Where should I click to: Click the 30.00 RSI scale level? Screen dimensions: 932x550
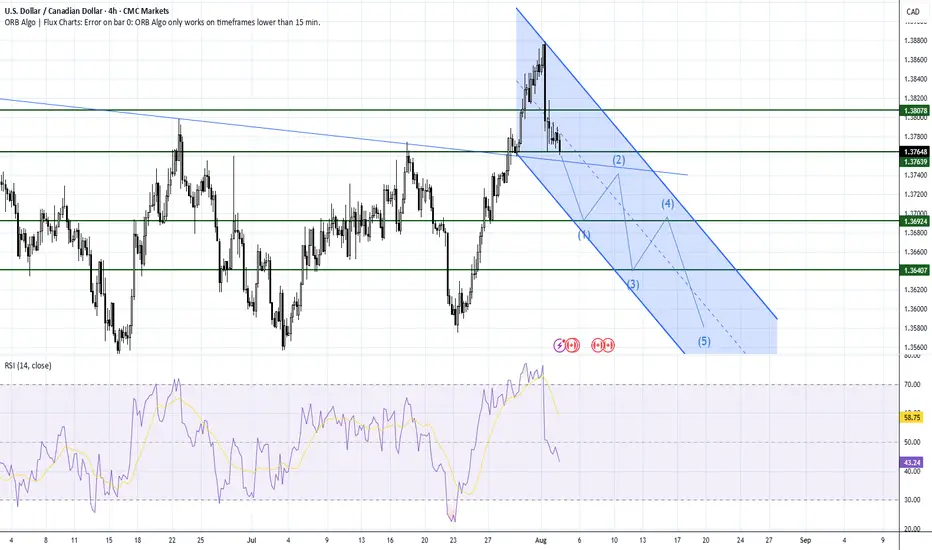point(912,499)
